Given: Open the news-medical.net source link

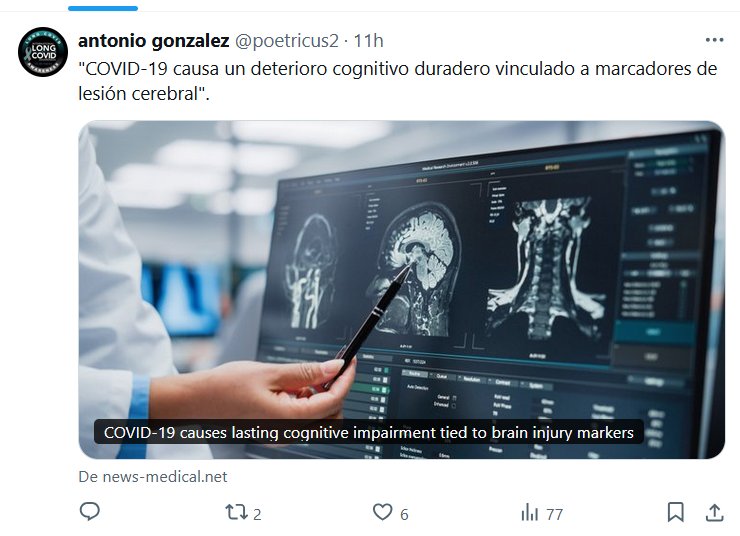Looking at the screenshot, I should tap(153, 477).
